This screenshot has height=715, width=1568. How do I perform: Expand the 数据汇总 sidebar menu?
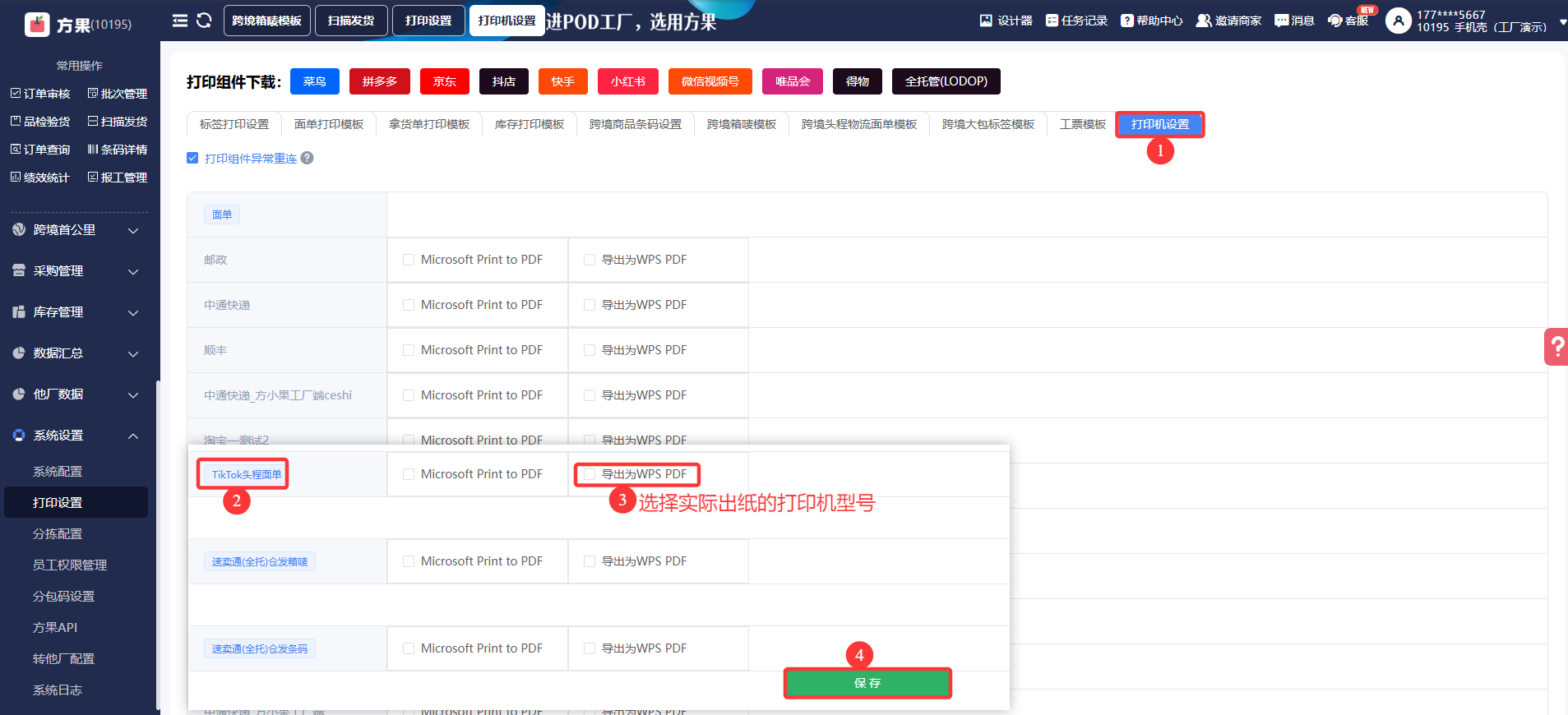[x=76, y=353]
